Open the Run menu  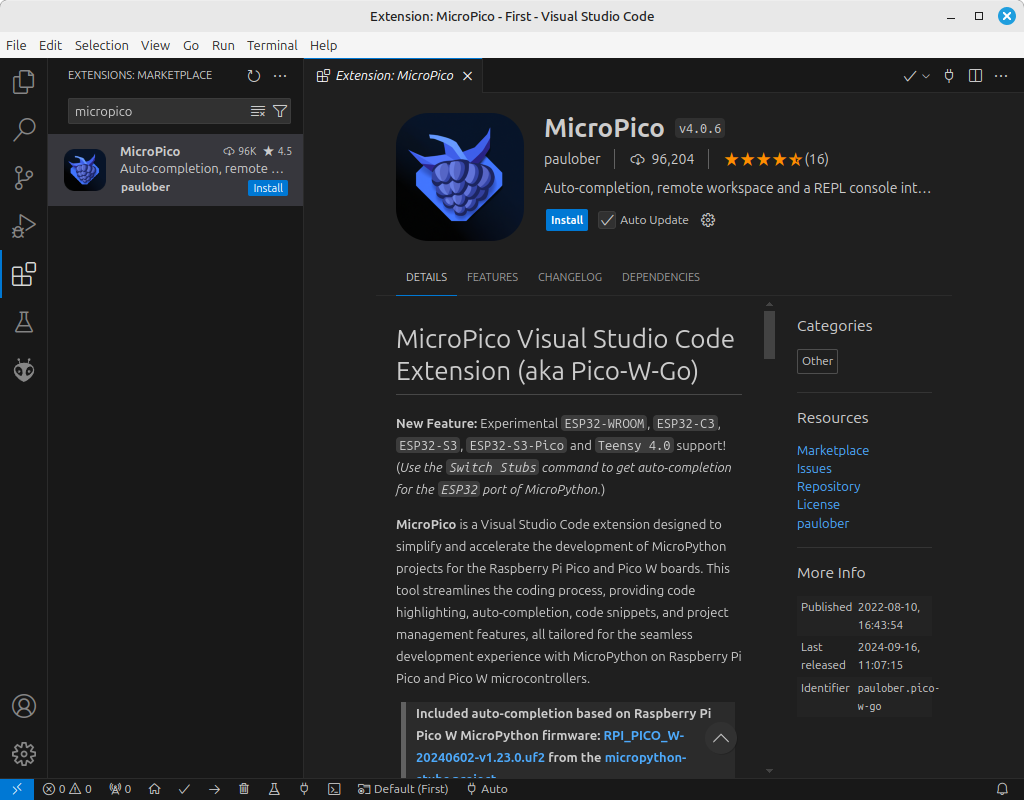(223, 45)
